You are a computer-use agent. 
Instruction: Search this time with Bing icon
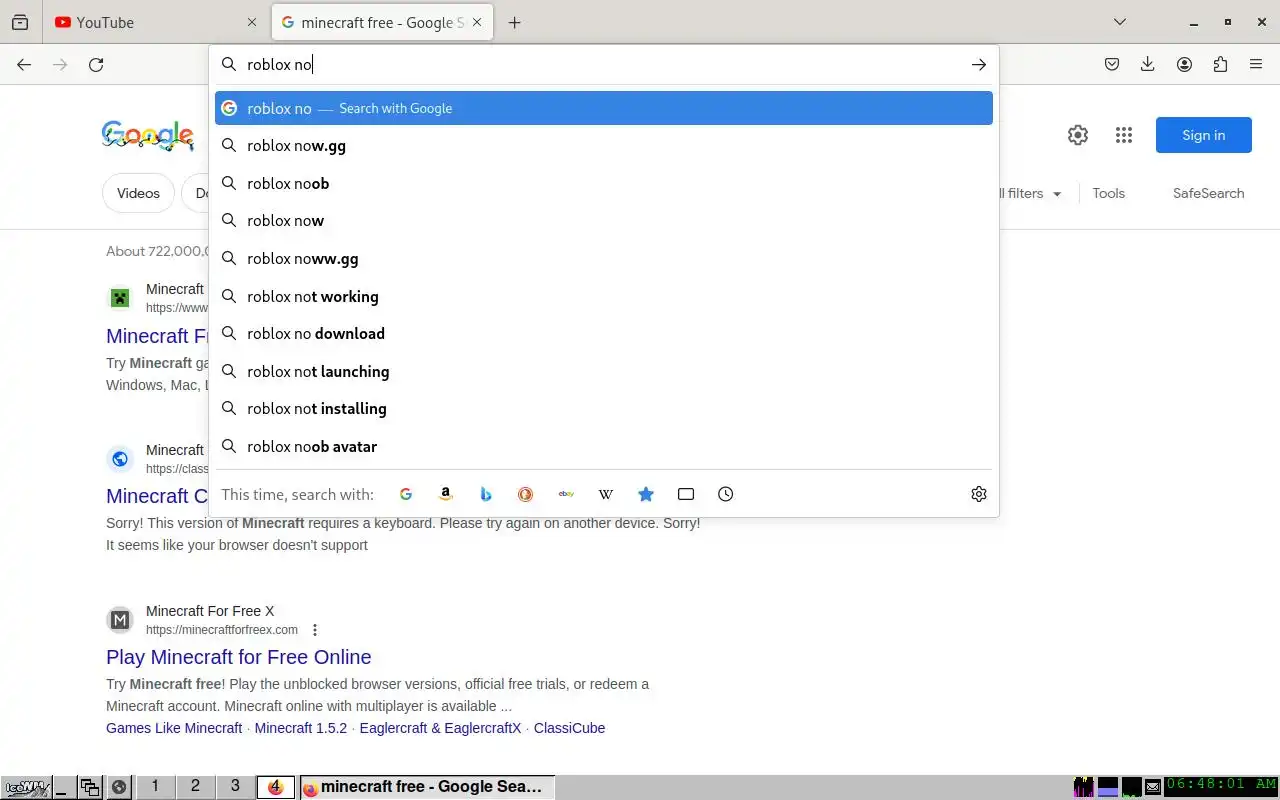pos(486,494)
